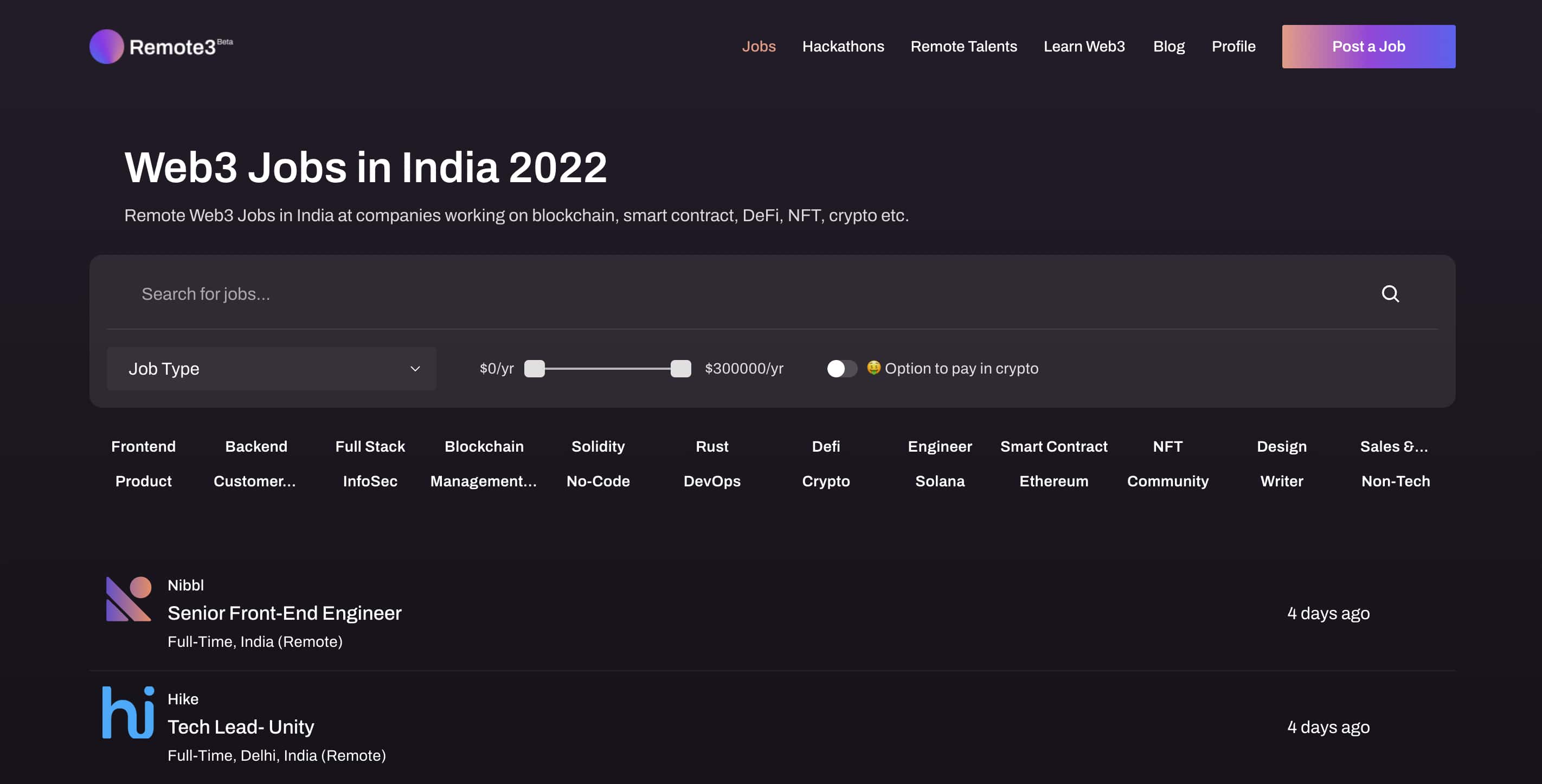Click the Job Type chevron arrow
Image resolution: width=1542 pixels, height=784 pixels.
click(415, 369)
